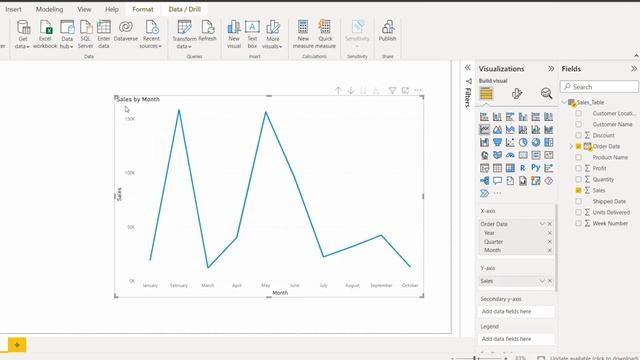Open the Recent sources dropdown
Viewport: 640px width, 360px height.
click(151, 35)
